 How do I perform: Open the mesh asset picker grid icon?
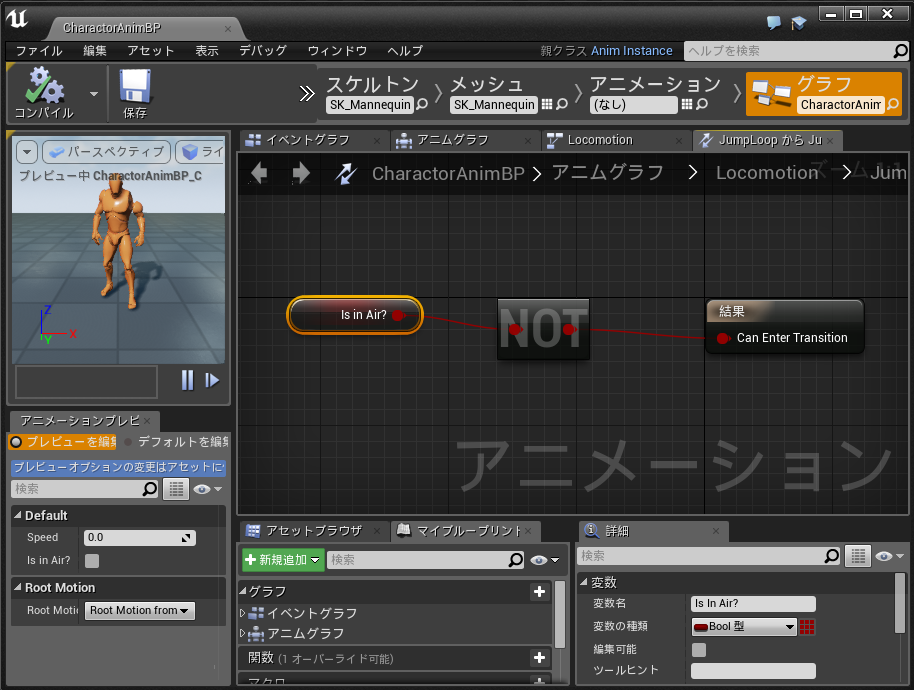click(546, 104)
